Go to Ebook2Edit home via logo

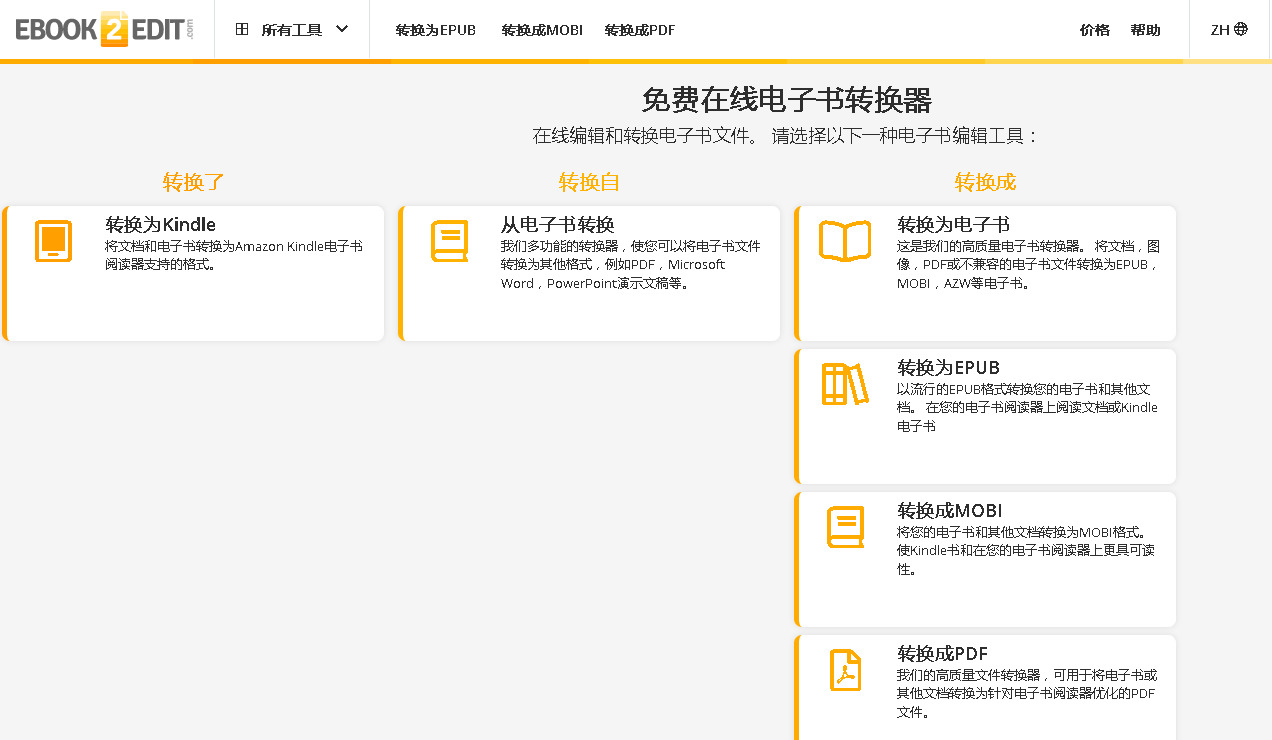104,30
